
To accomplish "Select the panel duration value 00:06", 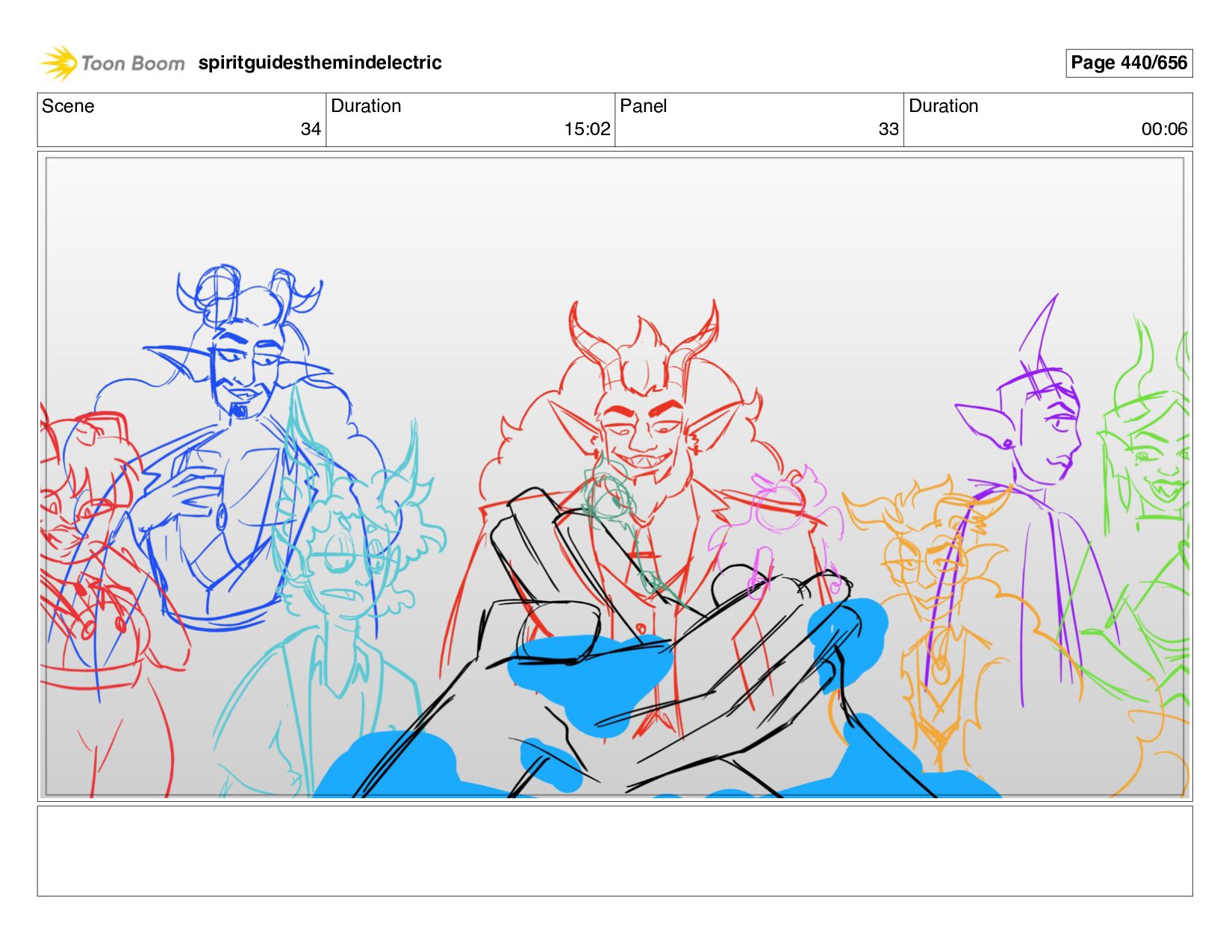I will 1164,129.
